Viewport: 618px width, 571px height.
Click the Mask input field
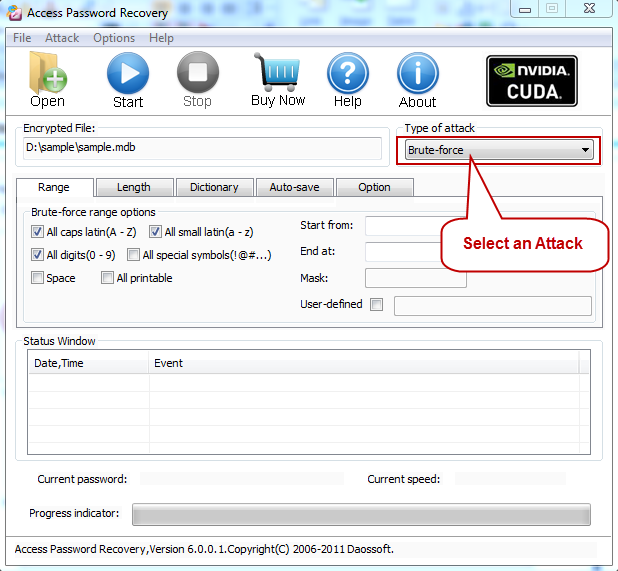coord(416,278)
